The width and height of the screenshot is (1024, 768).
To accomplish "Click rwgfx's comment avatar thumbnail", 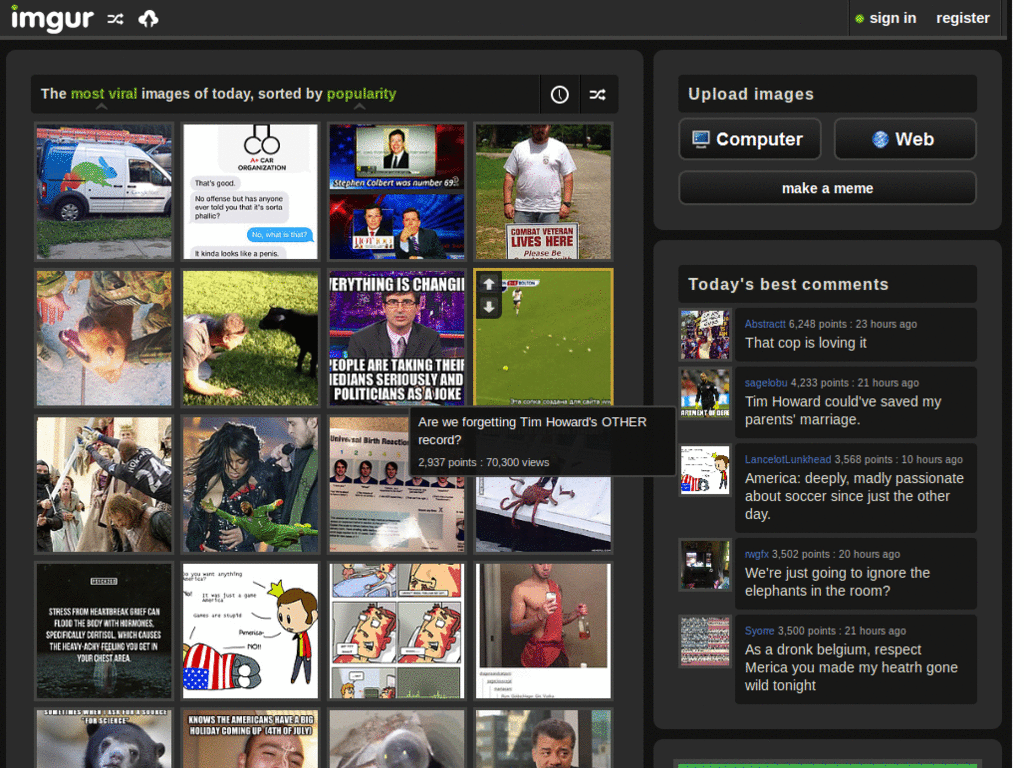I will (x=705, y=565).
